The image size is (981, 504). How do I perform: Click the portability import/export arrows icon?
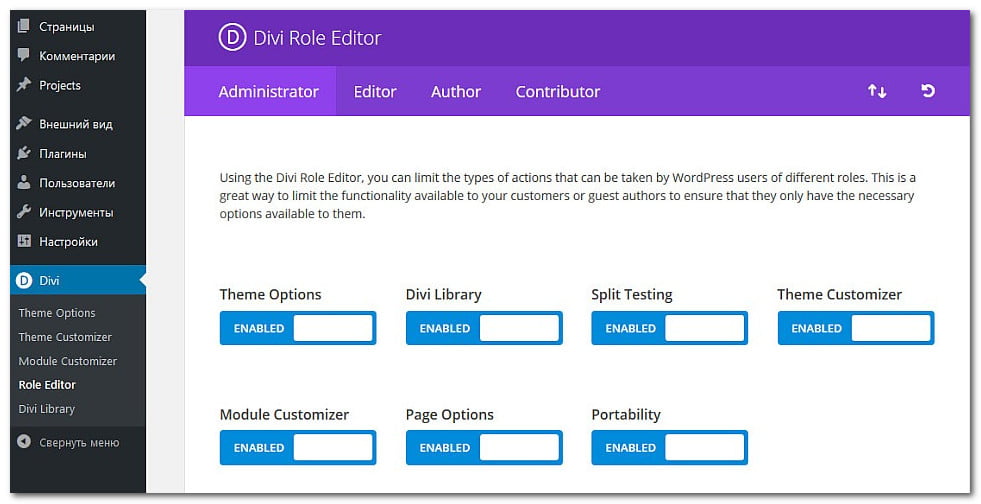(x=877, y=91)
